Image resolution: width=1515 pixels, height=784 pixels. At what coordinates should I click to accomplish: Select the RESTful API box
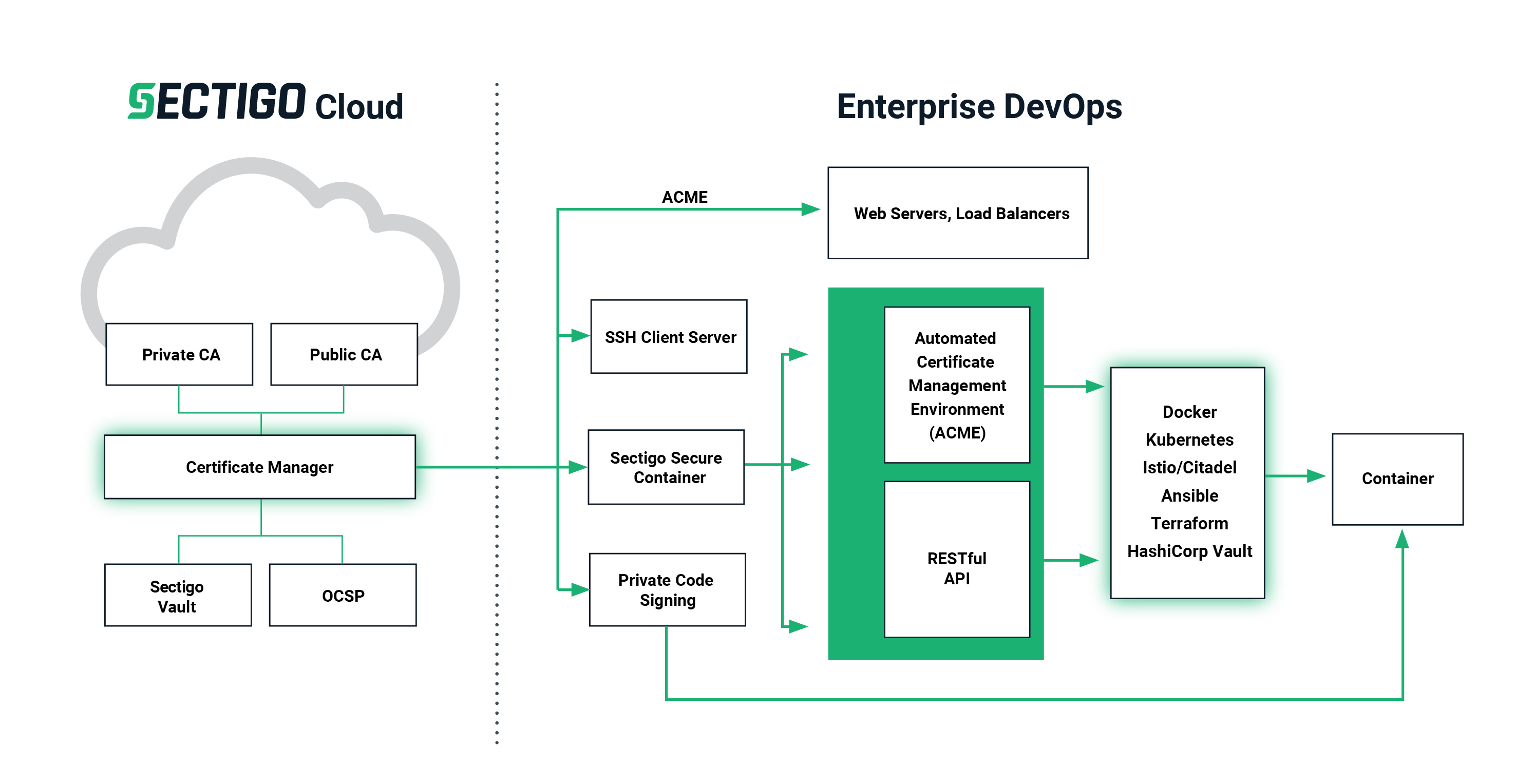click(957, 567)
